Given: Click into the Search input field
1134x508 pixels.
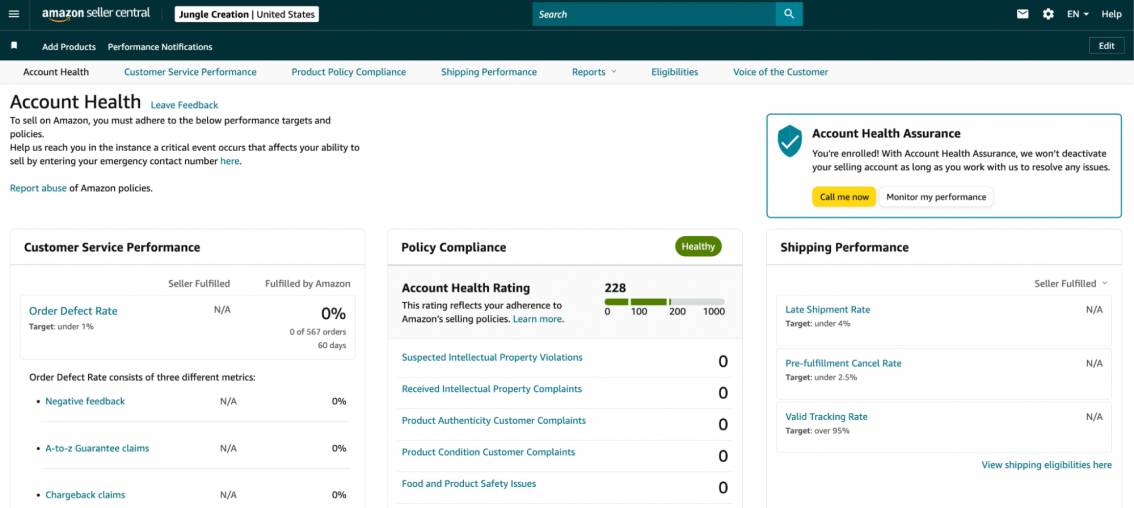Looking at the screenshot, I should 654,14.
